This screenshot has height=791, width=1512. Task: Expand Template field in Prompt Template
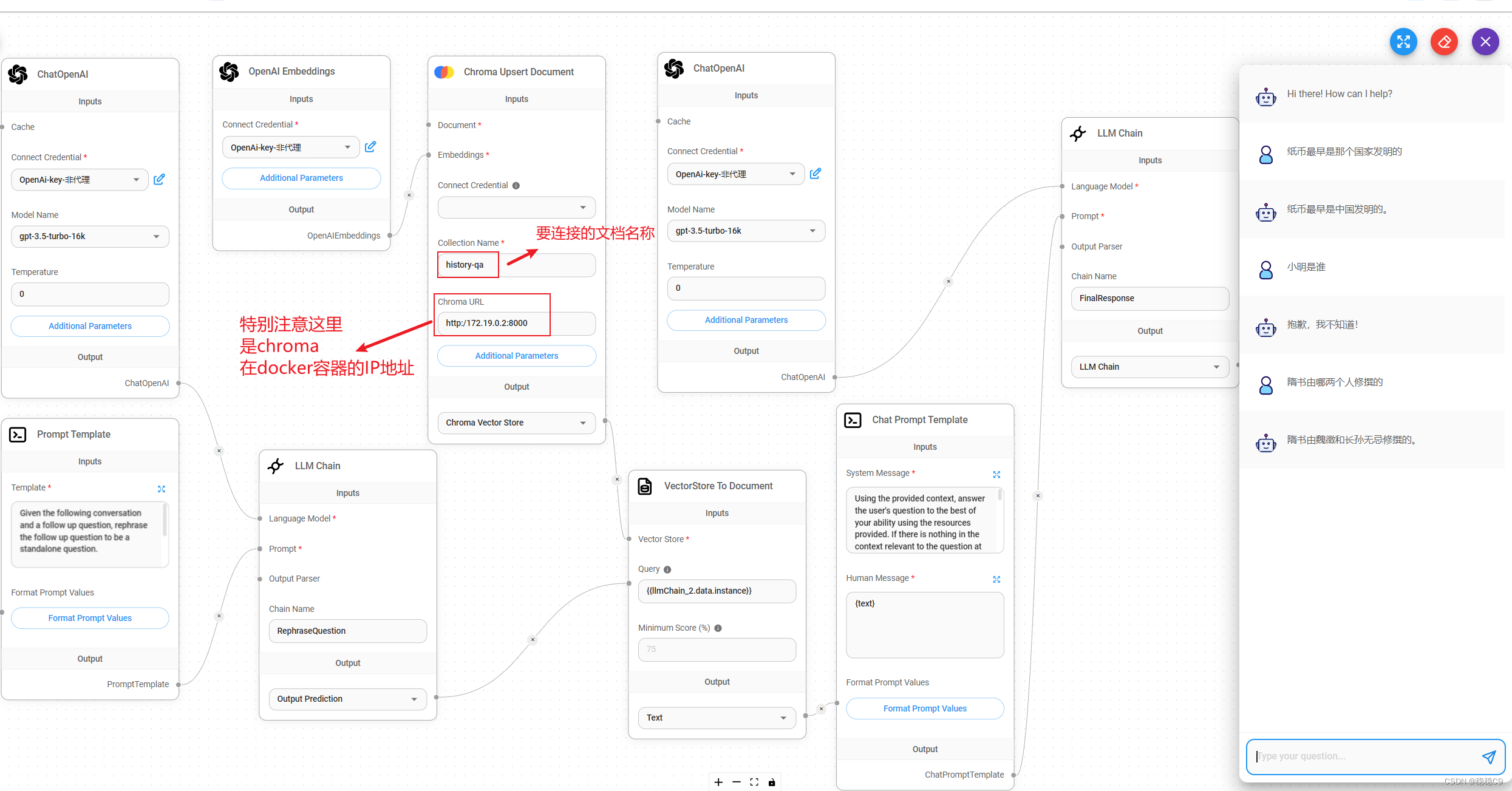coord(162,489)
